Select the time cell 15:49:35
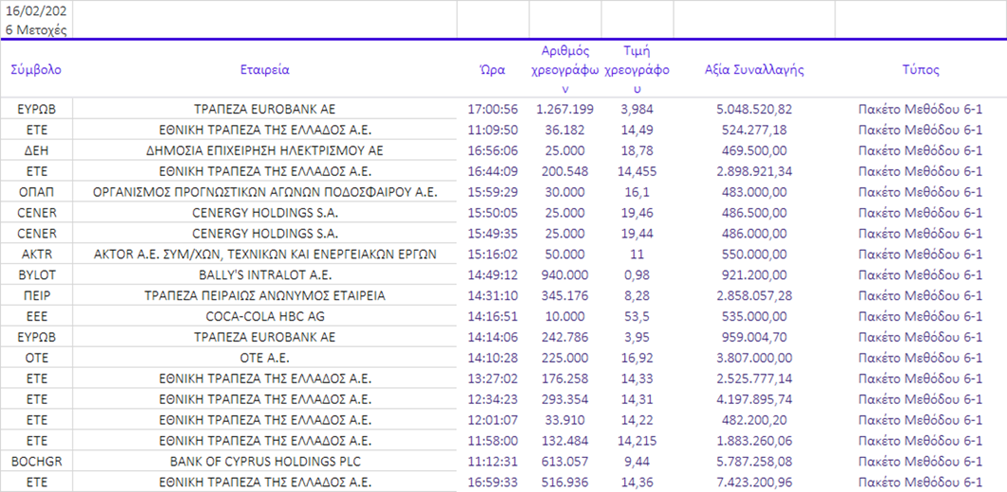 [x=493, y=233]
